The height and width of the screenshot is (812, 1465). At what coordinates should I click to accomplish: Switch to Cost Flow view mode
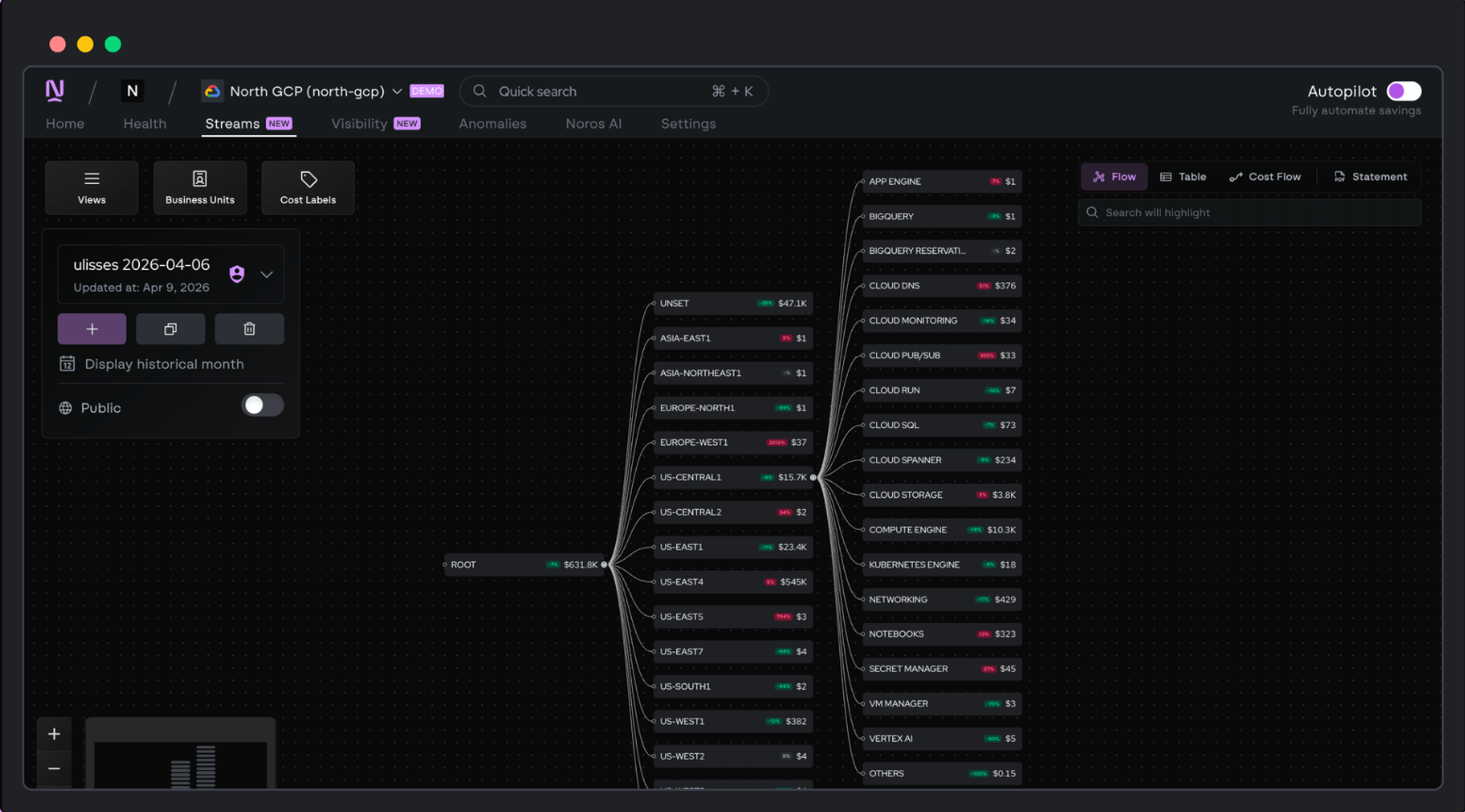[1265, 176]
